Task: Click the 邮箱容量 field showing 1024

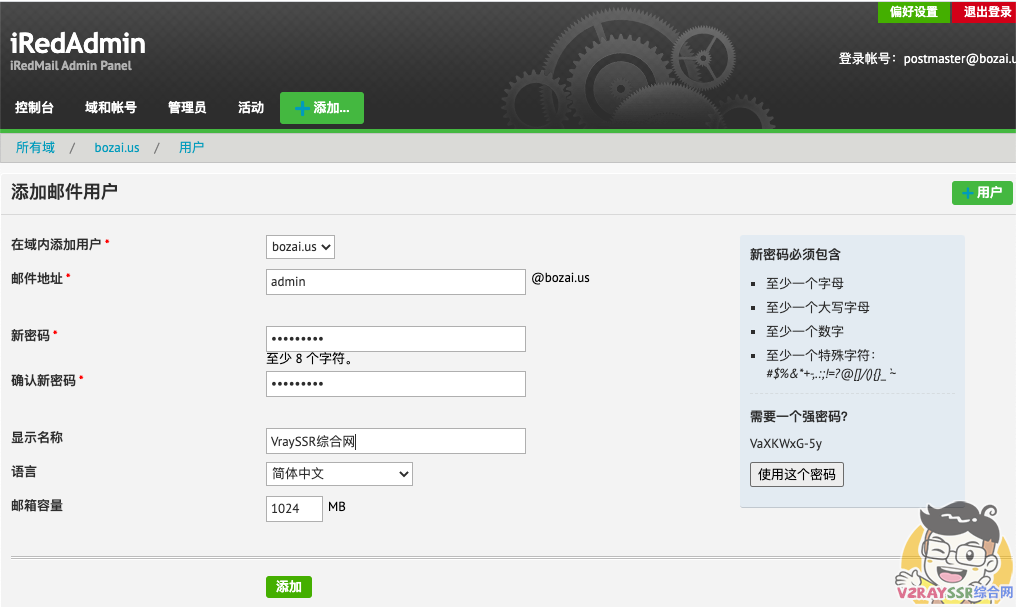Action: click(x=293, y=508)
